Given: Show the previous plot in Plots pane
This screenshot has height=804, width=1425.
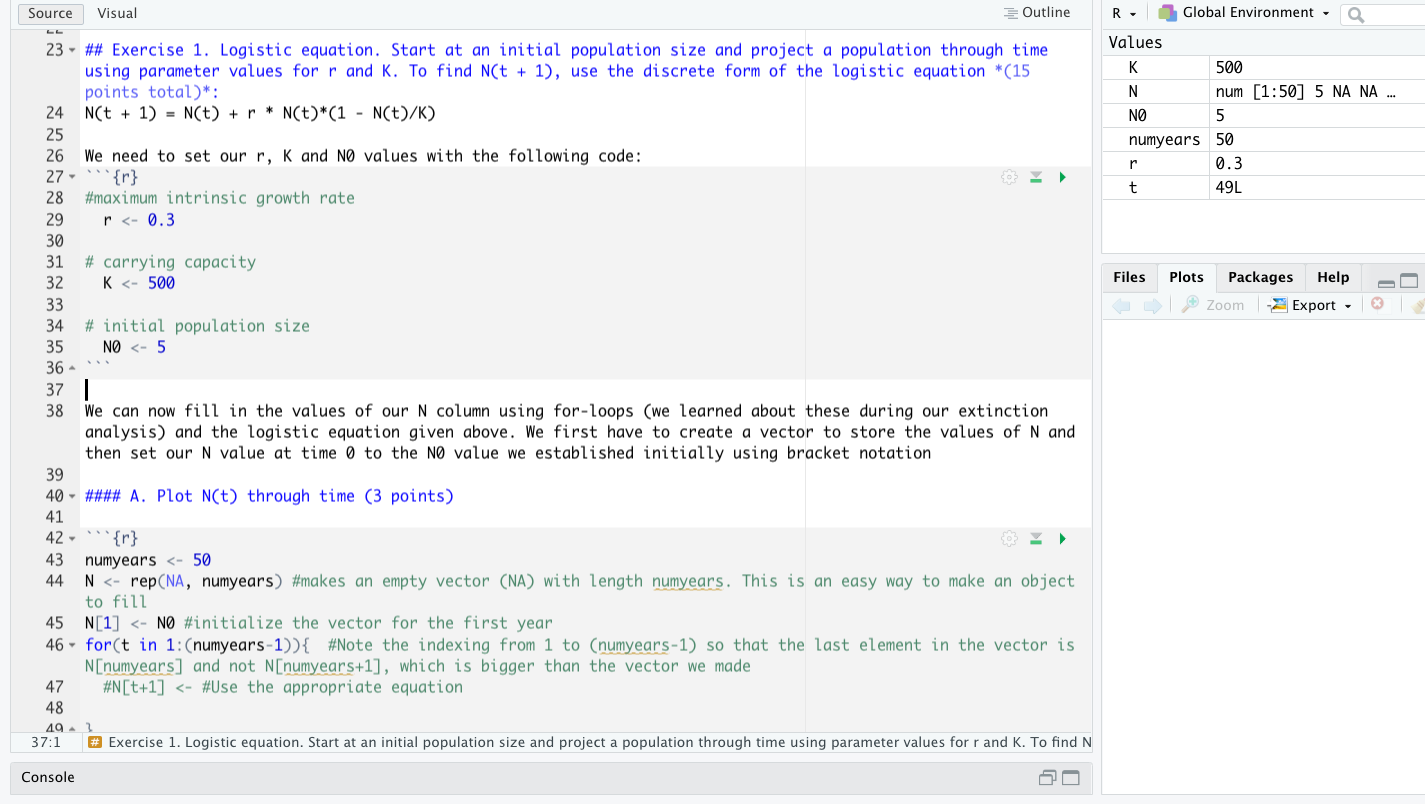Looking at the screenshot, I should coord(1122,305).
